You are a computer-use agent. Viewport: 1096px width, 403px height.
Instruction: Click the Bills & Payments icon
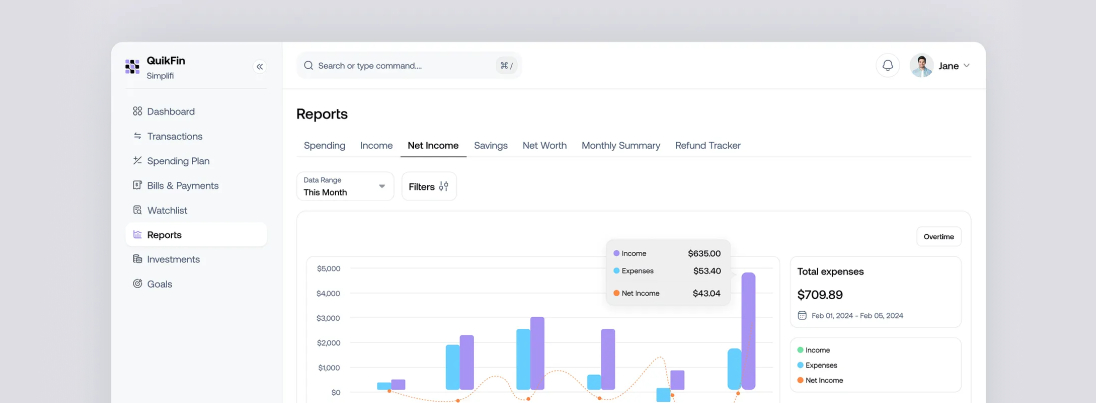coord(137,185)
